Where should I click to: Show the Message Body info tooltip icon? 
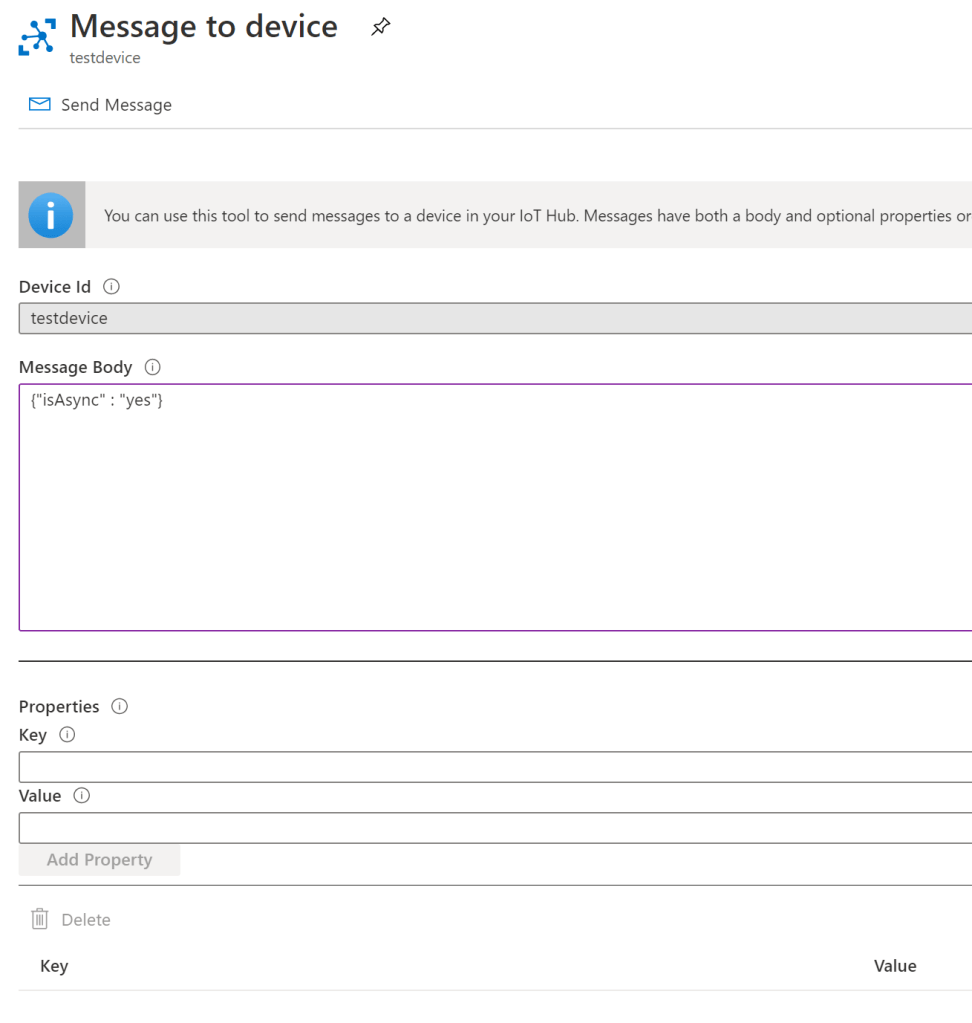pos(153,367)
